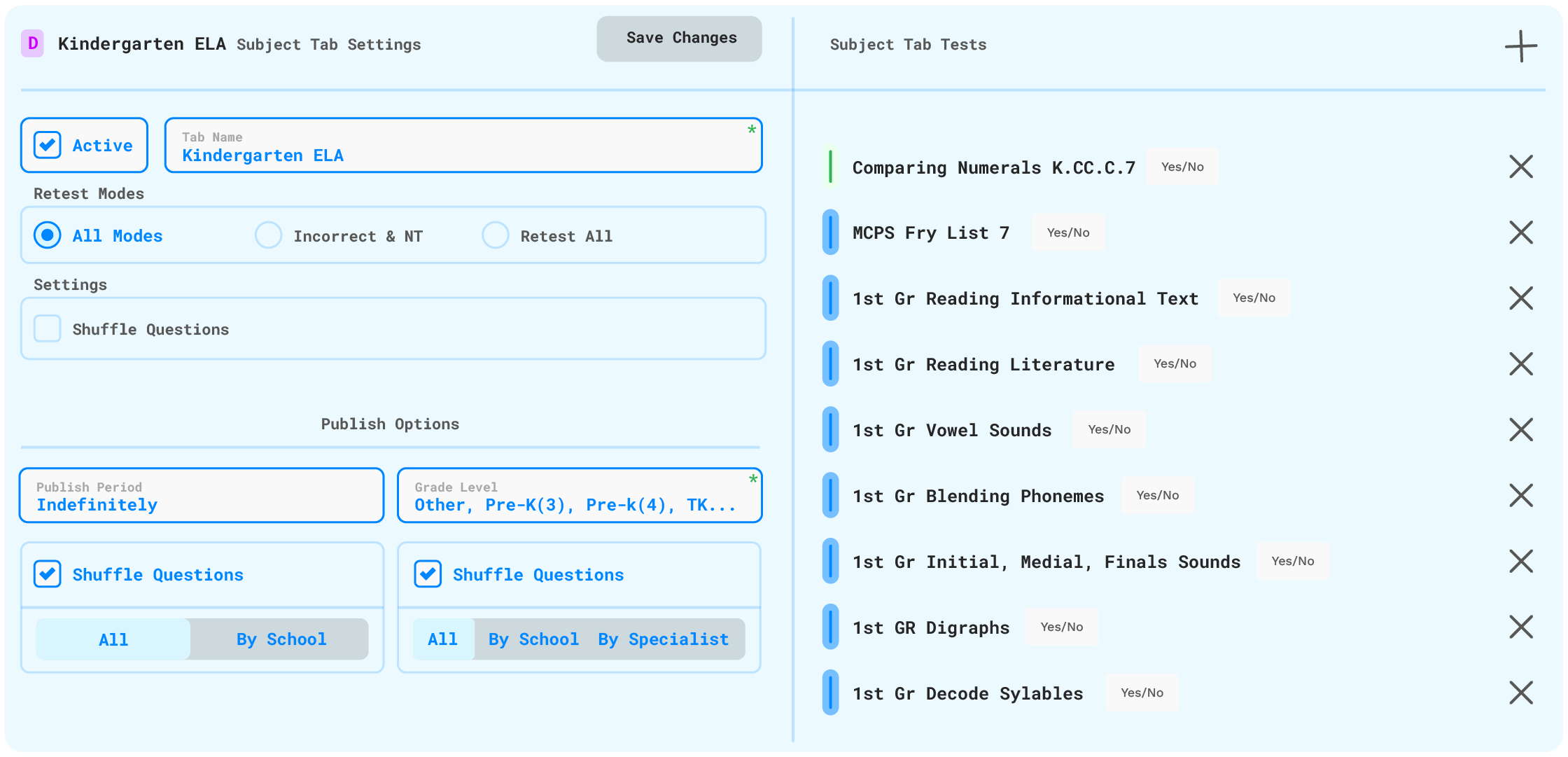The height and width of the screenshot is (757, 1568).
Task: Grab drag handle of Comparing Numerals row
Action: 830,167
